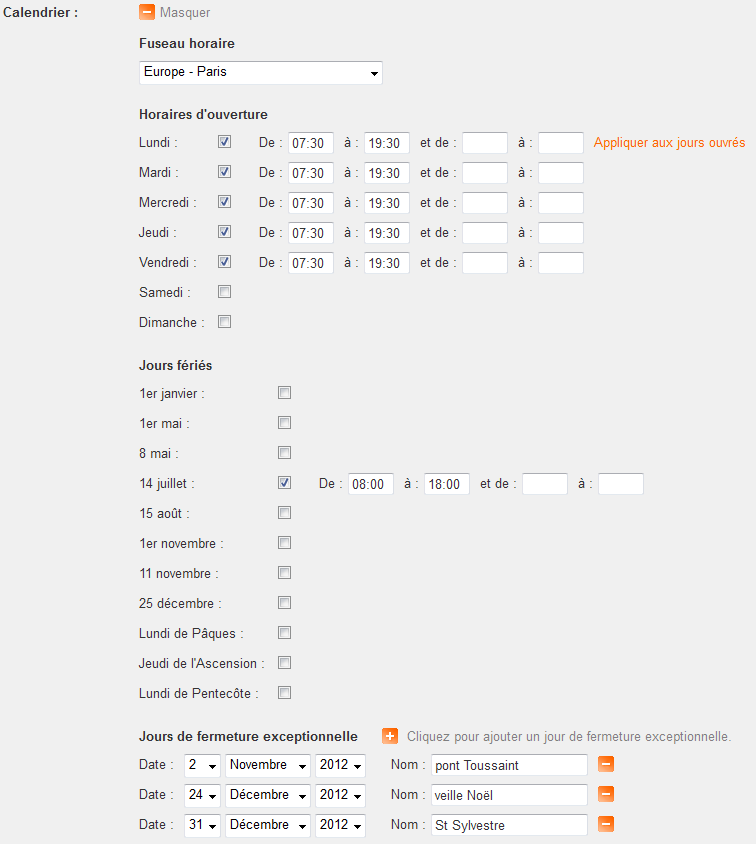Click the 14 juillet closing time field
Image resolution: width=756 pixels, height=844 pixels.
[447, 484]
